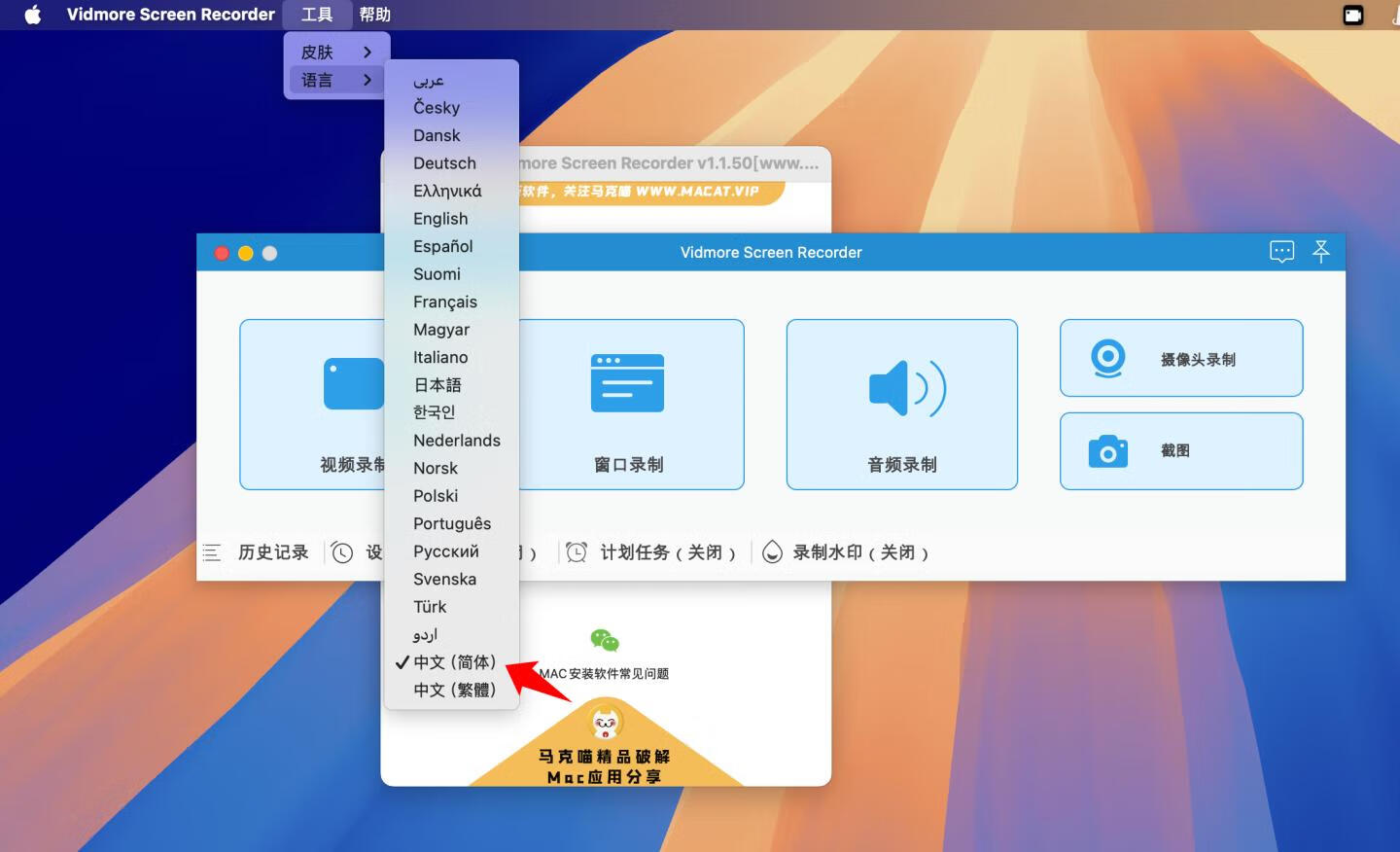Image resolution: width=1400 pixels, height=852 pixels.
Task: Click the WeChat icon in background window
Action: click(605, 640)
